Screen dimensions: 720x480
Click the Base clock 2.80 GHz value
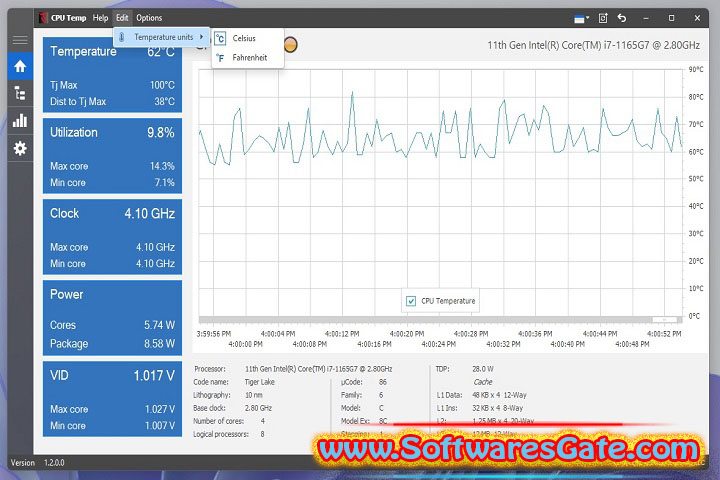tap(258, 408)
